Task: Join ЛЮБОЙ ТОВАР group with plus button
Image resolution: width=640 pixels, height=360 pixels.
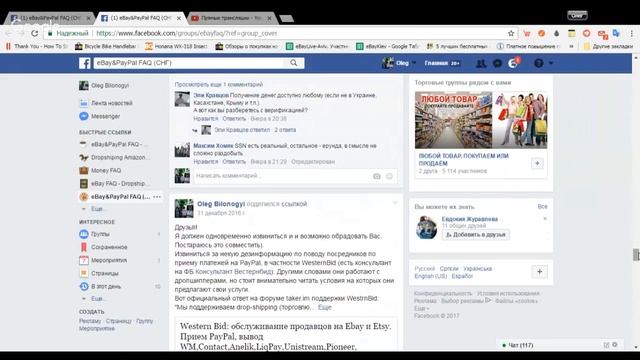Action: (537, 163)
